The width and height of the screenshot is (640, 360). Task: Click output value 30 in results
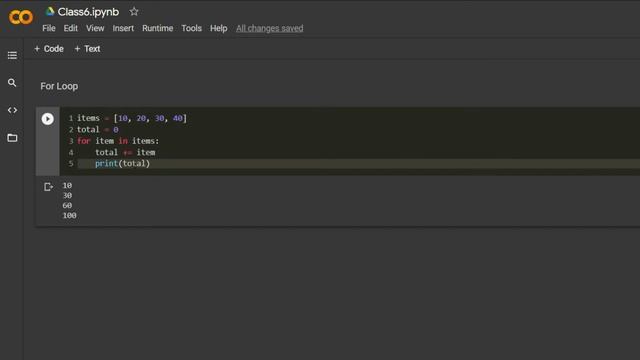[x=67, y=196]
